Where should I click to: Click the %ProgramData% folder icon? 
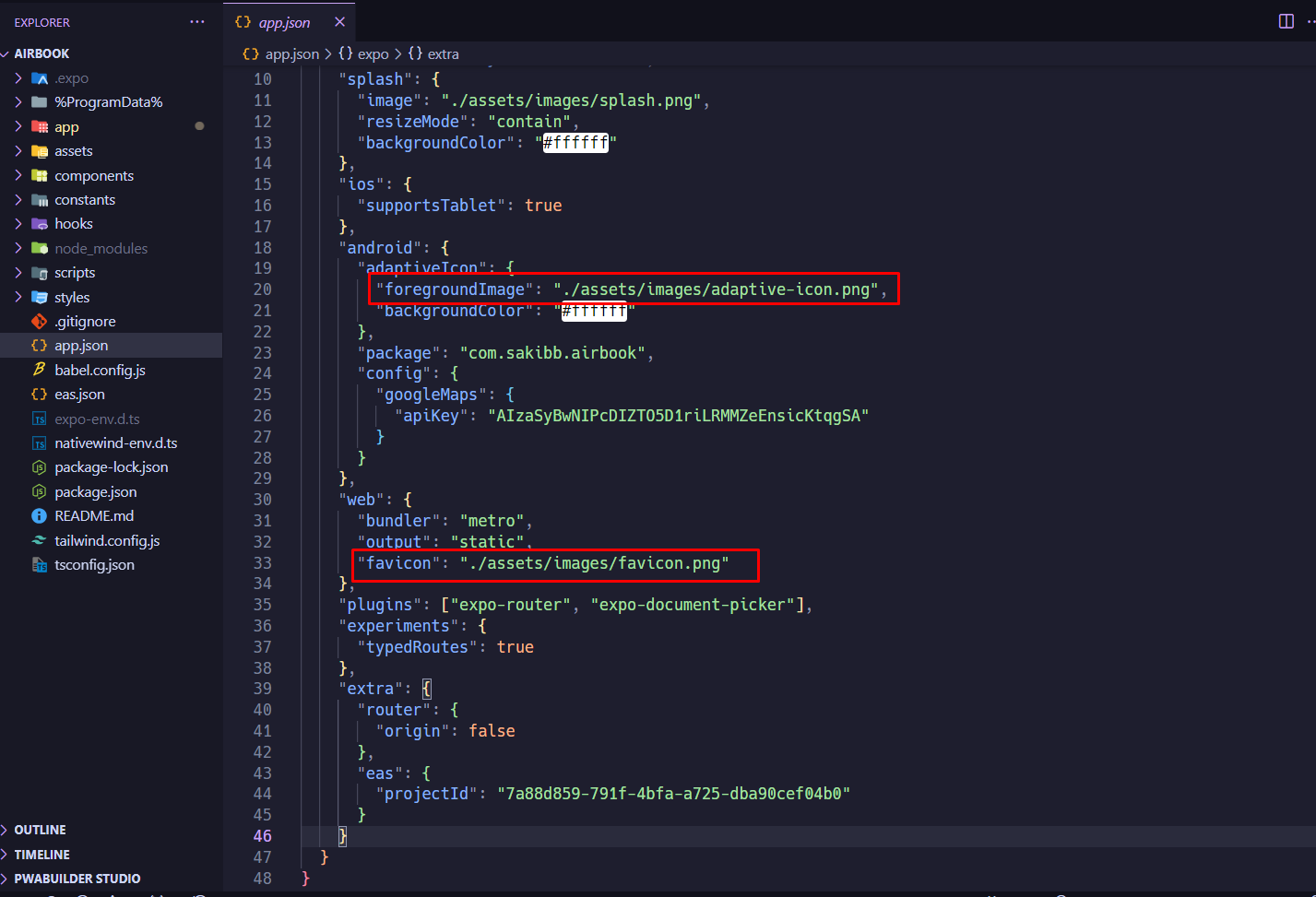tap(40, 102)
